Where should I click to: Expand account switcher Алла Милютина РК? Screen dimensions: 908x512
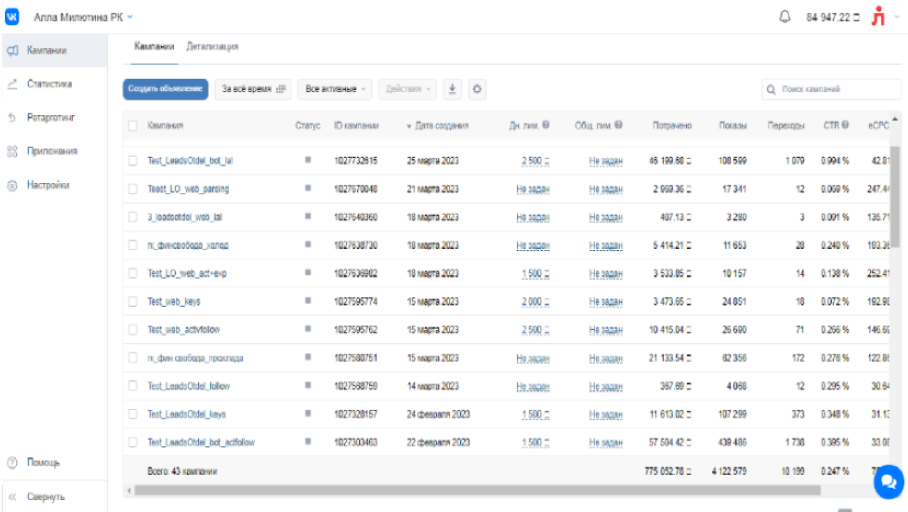click(83, 17)
